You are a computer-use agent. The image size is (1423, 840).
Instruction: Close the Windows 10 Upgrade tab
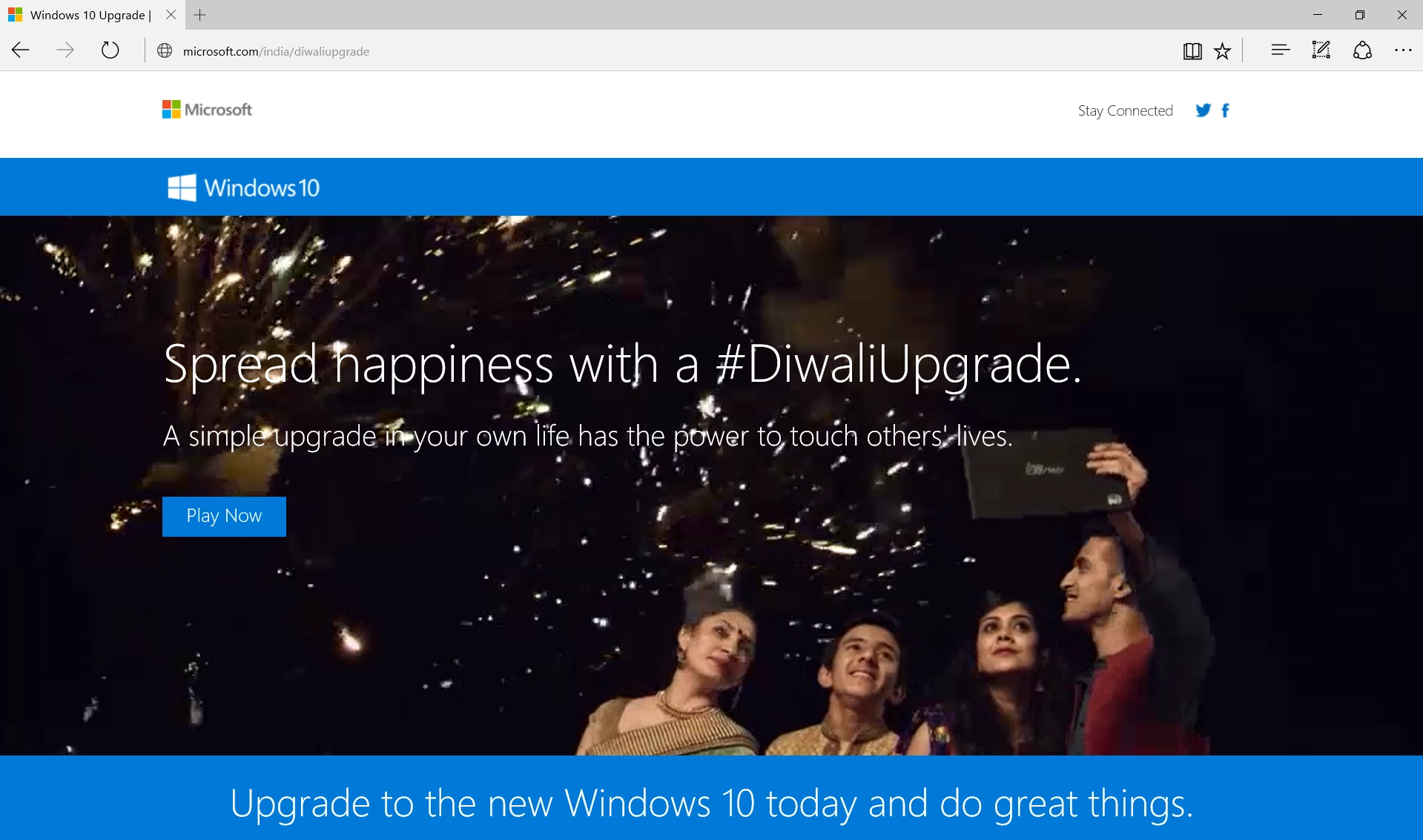pyautogui.click(x=171, y=15)
